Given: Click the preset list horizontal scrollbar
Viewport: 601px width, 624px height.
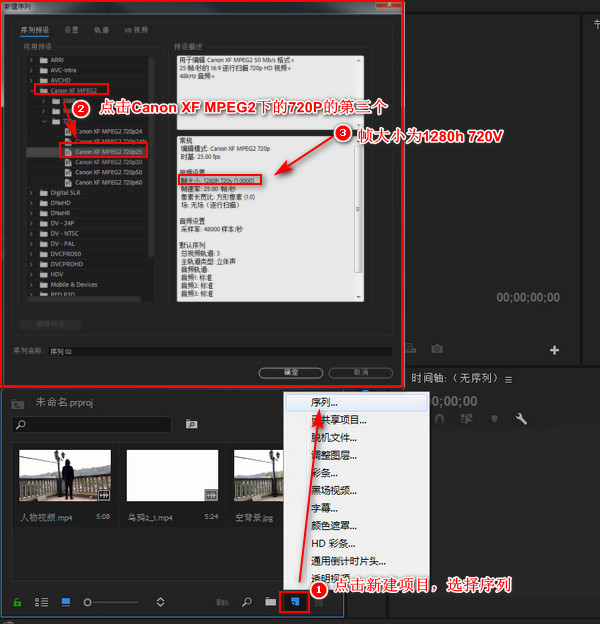Looking at the screenshot, I should pyautogui.click(x=84, y=298).
